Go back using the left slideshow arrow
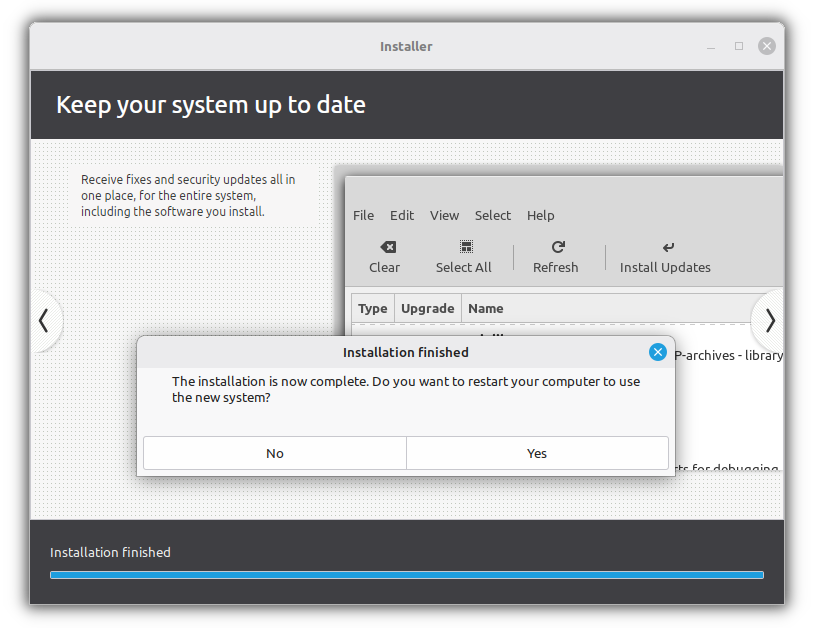 (45, 321)
